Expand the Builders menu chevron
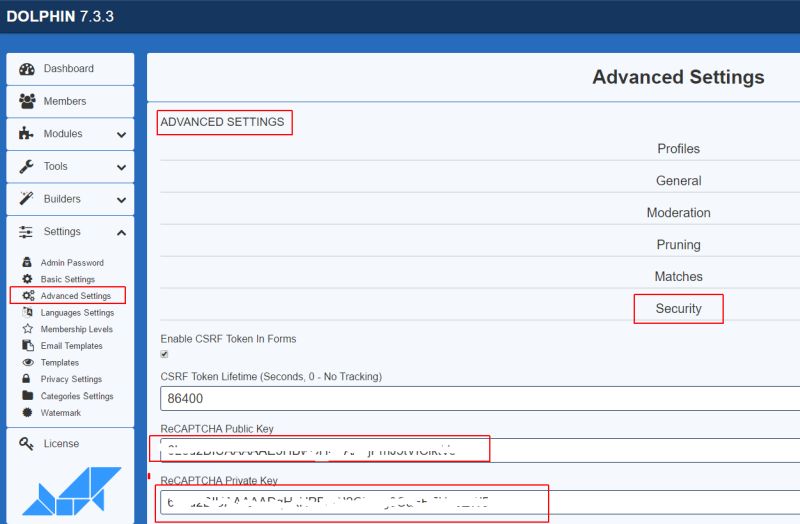This screenshot has height=524, width=800. click(121, 199)
